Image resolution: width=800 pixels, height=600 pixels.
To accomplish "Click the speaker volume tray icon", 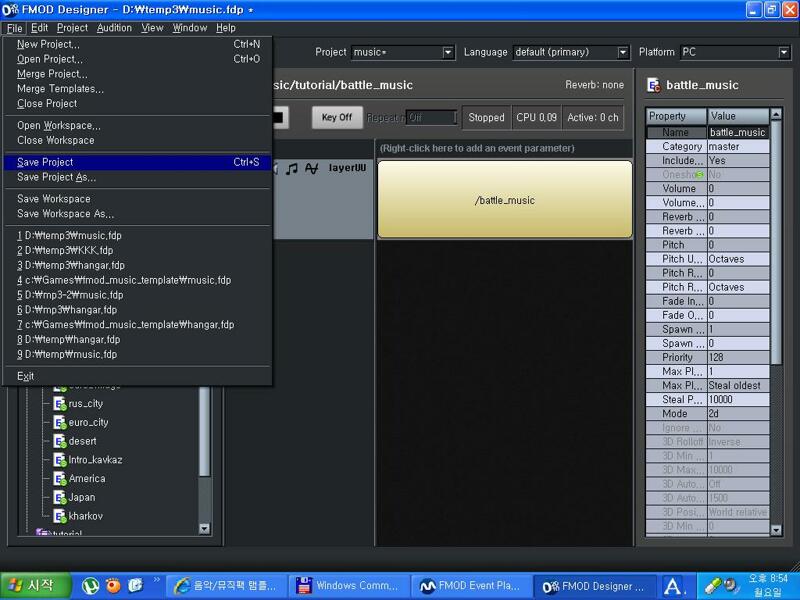I will click(732, 585).
